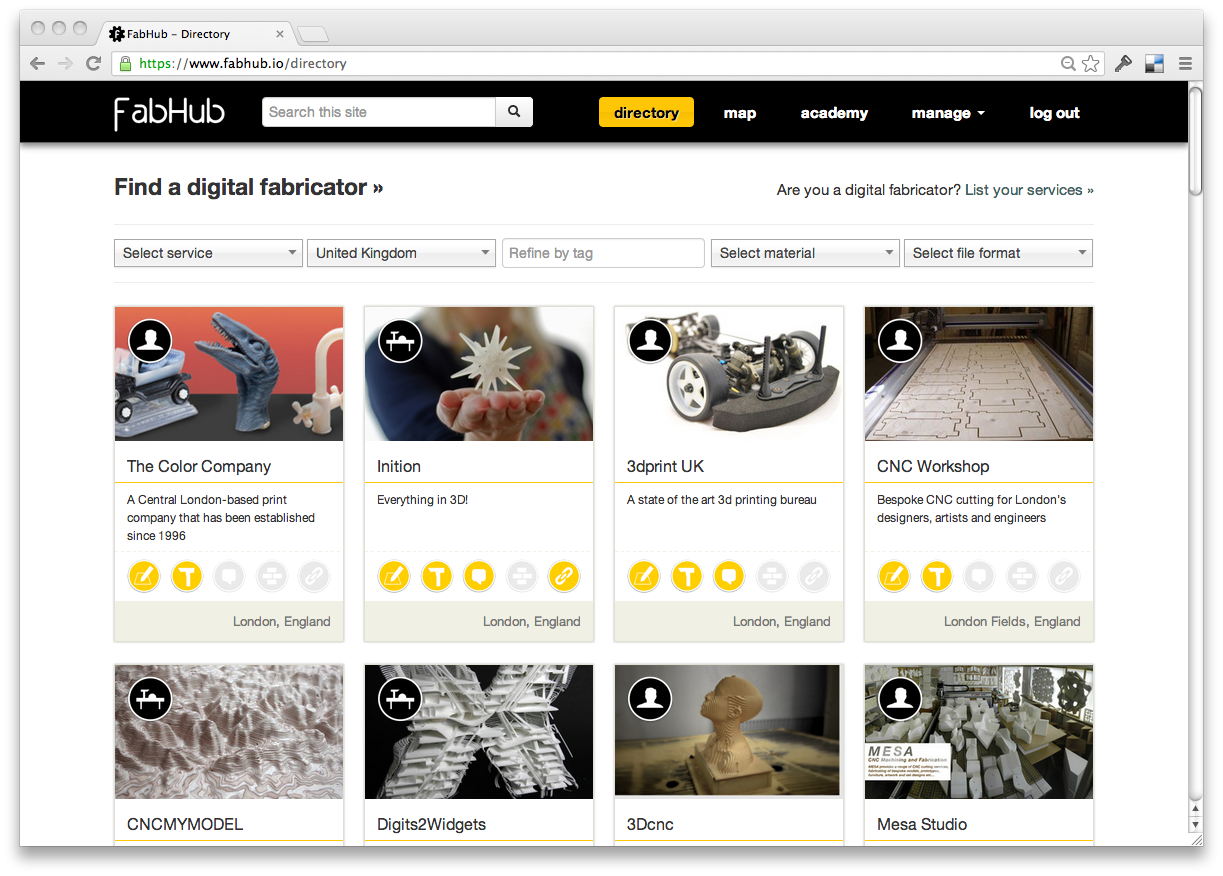The width and height of the screenshot is (1223, 876).
Task: Click the browser address bar URL
Action: click(x=243, y=63)
